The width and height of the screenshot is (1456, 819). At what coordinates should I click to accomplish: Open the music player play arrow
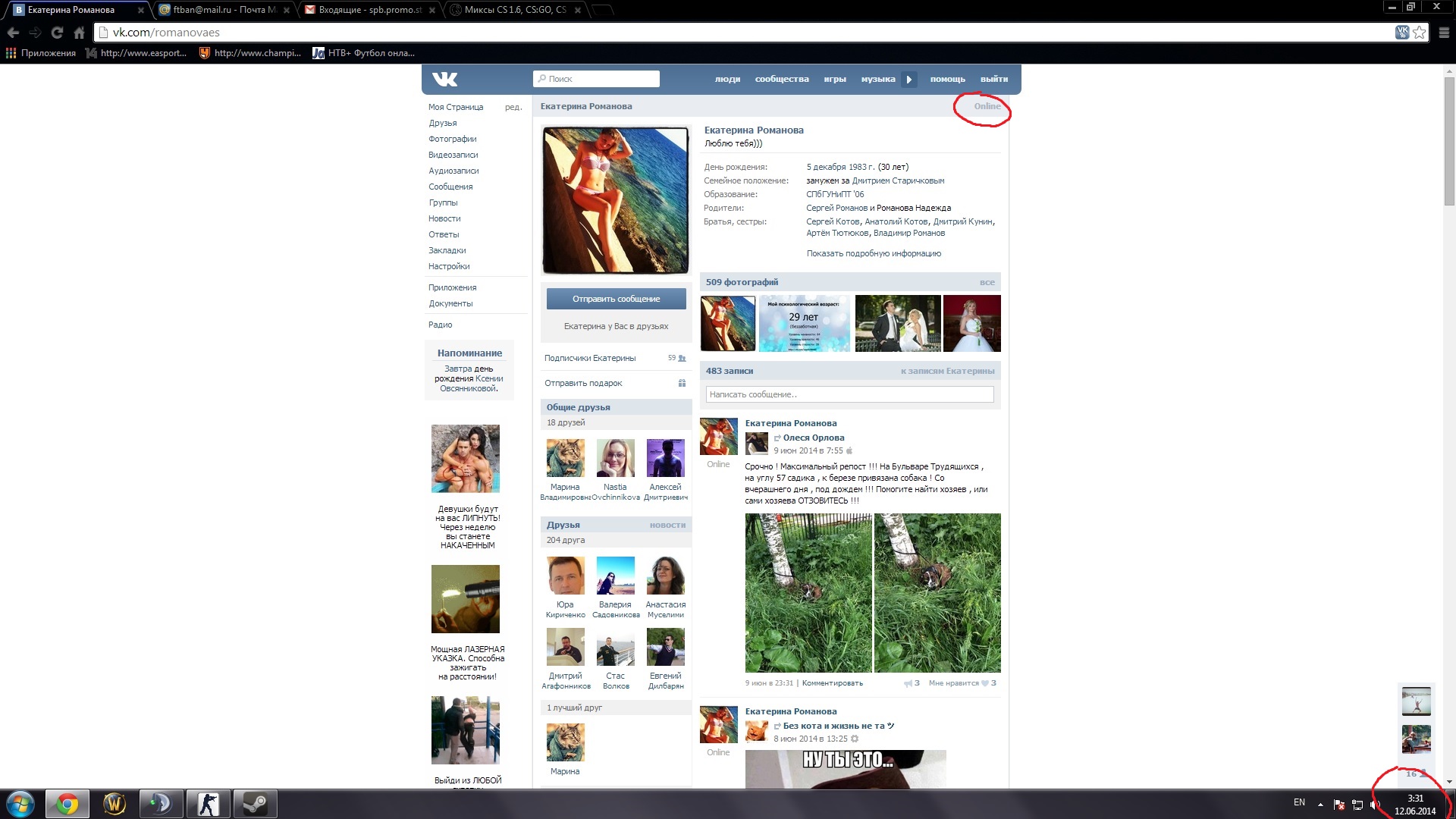click(909, 79)
